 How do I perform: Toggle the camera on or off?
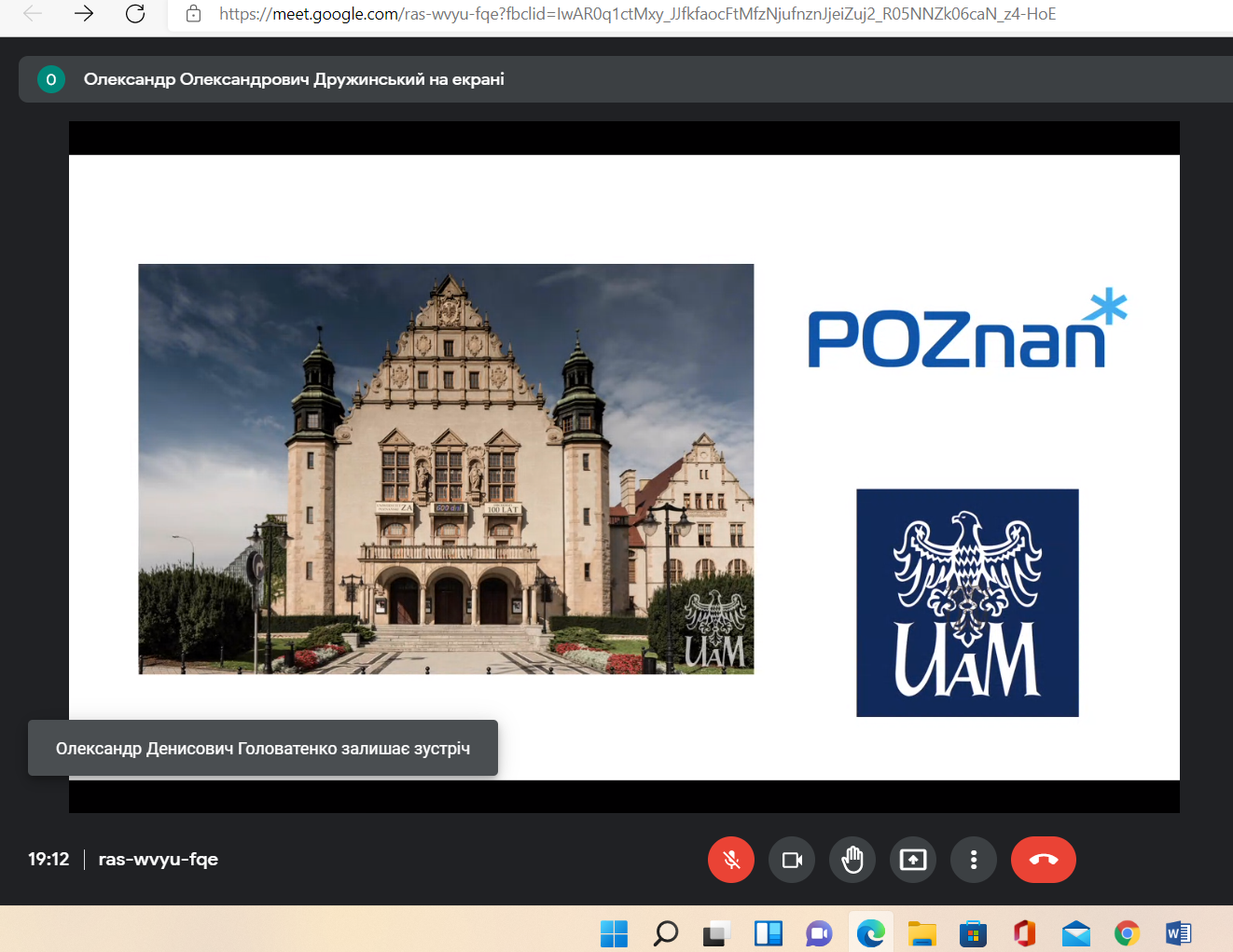(x=792, y=860)
